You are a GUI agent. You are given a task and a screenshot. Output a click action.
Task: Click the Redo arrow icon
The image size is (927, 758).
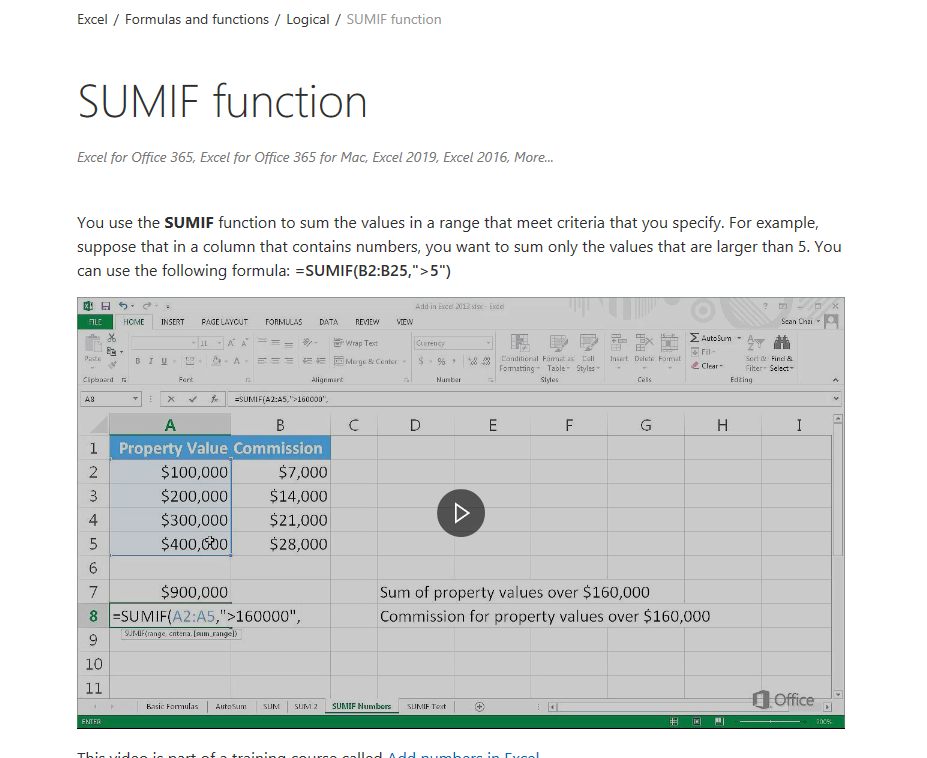[x=147, y=306]
